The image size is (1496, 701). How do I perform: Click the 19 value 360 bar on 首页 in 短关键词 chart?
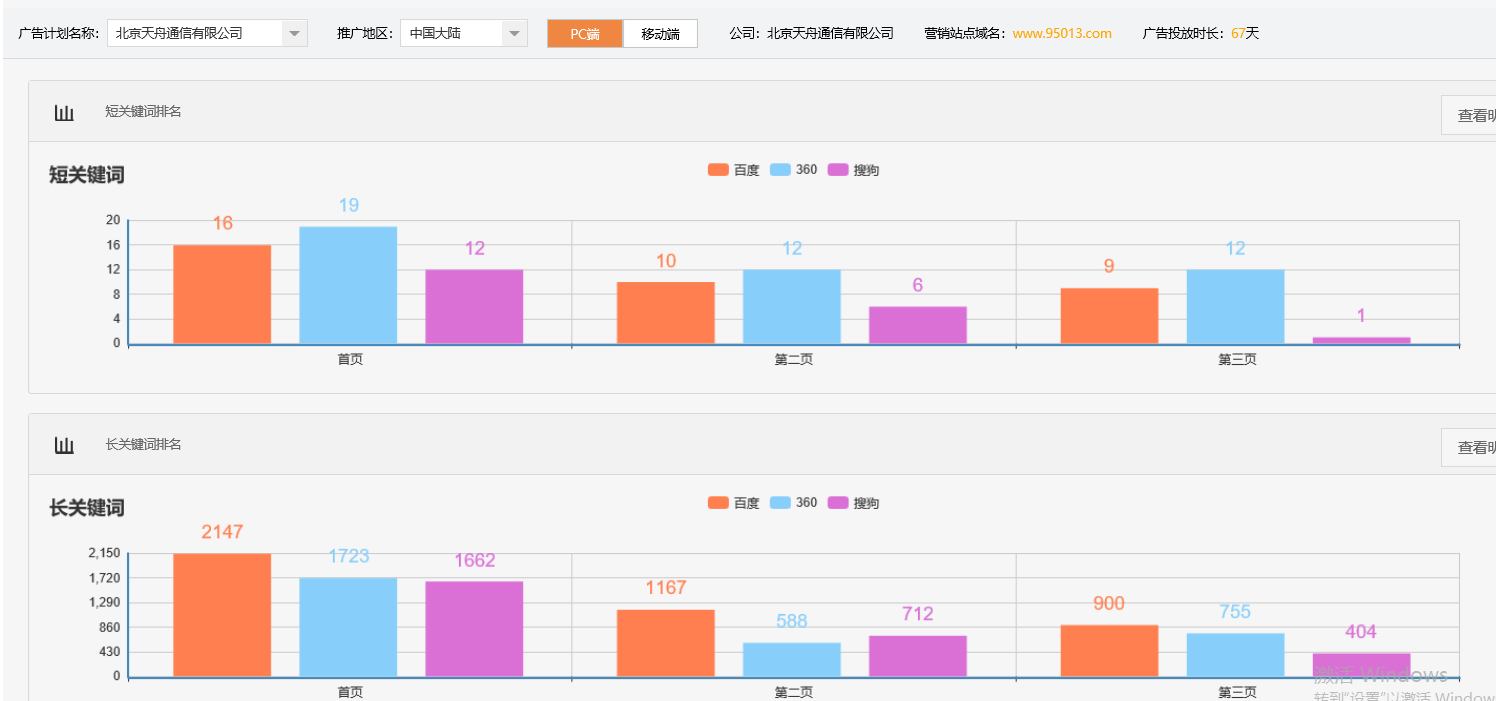(x=348, y=285)
